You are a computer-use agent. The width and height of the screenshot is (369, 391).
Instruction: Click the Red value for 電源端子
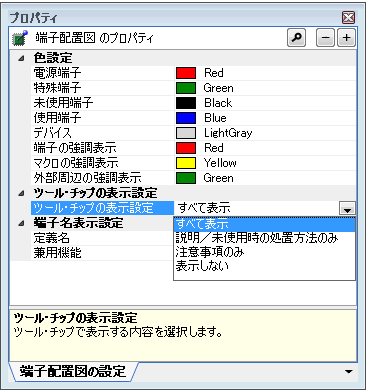click(214, 73)
